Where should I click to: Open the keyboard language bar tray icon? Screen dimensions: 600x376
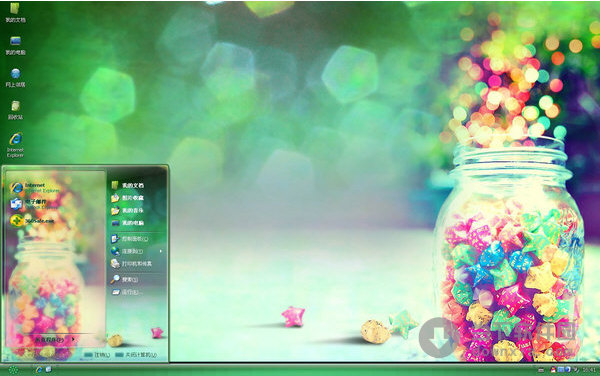(x=541, y=370)
